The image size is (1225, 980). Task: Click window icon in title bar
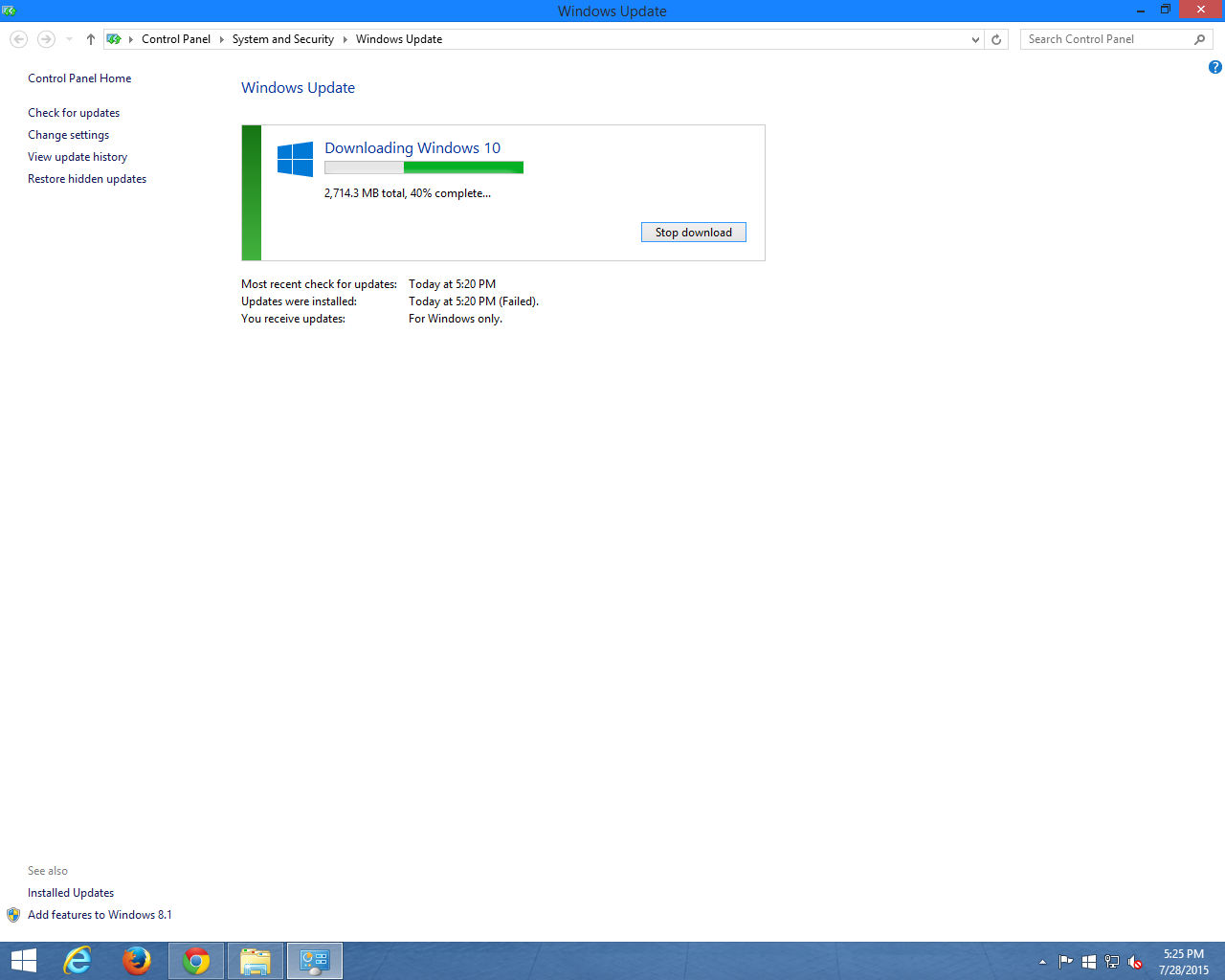[10, 11]
